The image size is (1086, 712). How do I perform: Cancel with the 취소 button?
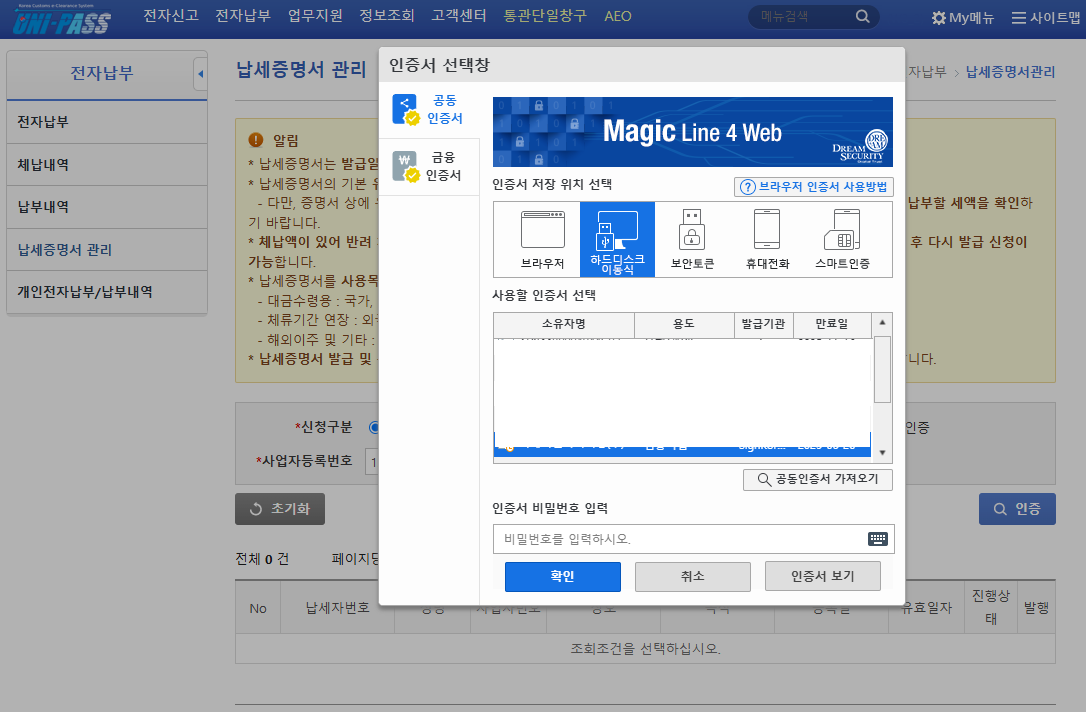tap(693, 576)
